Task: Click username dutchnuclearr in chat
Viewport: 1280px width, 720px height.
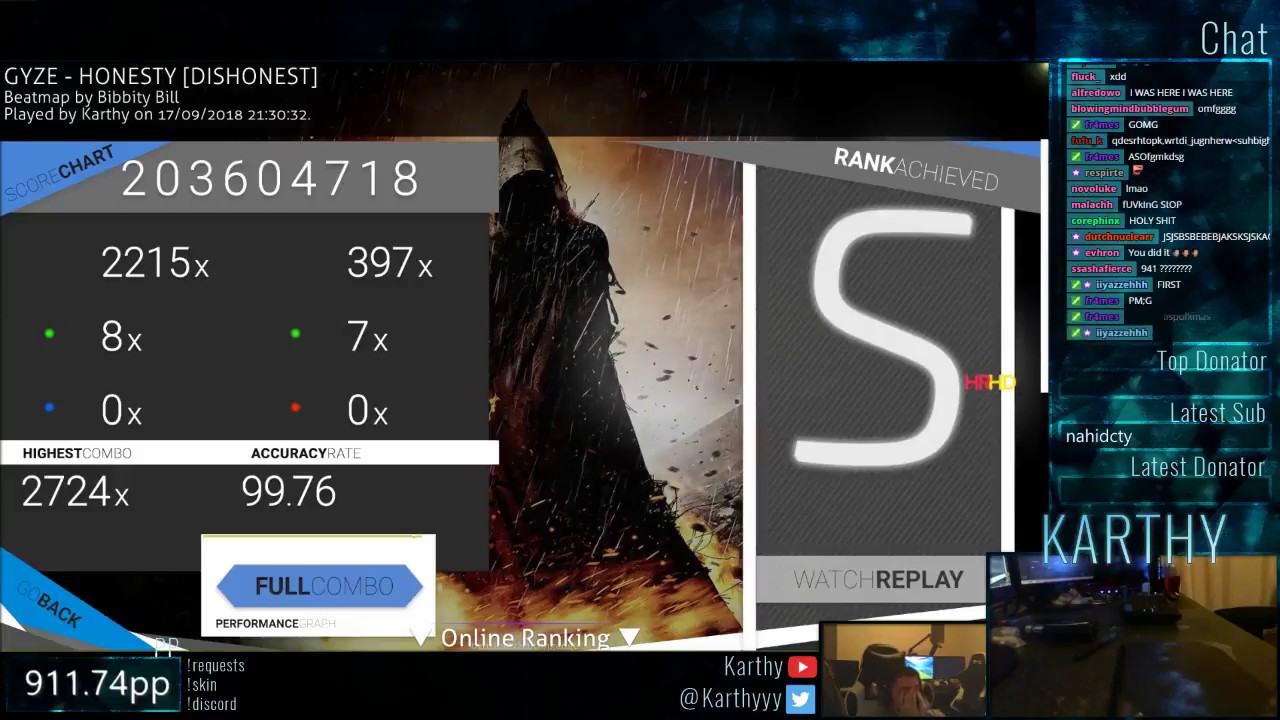Action: click(x=1120, y=237)
